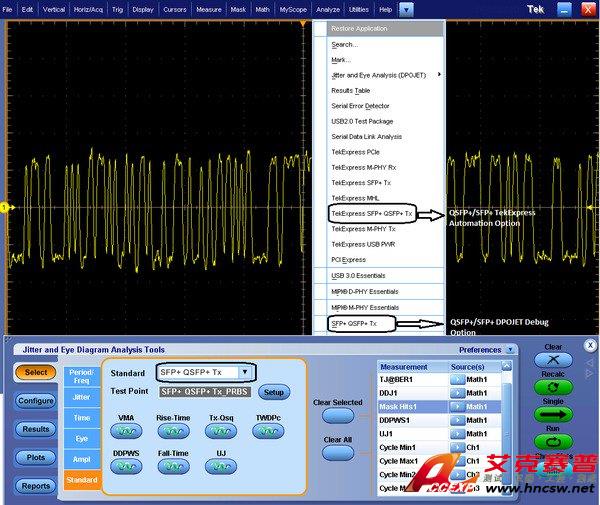The image size is (600, 505).
Task: Choose the Fall-Time measurement icon
Action: tap(174, 467)
